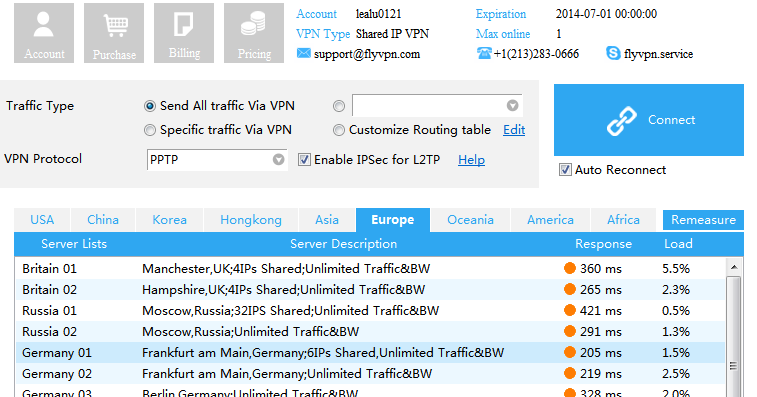Open the Help link
Viewport: 757px width, 397px height.
click(x=471, y=160)
